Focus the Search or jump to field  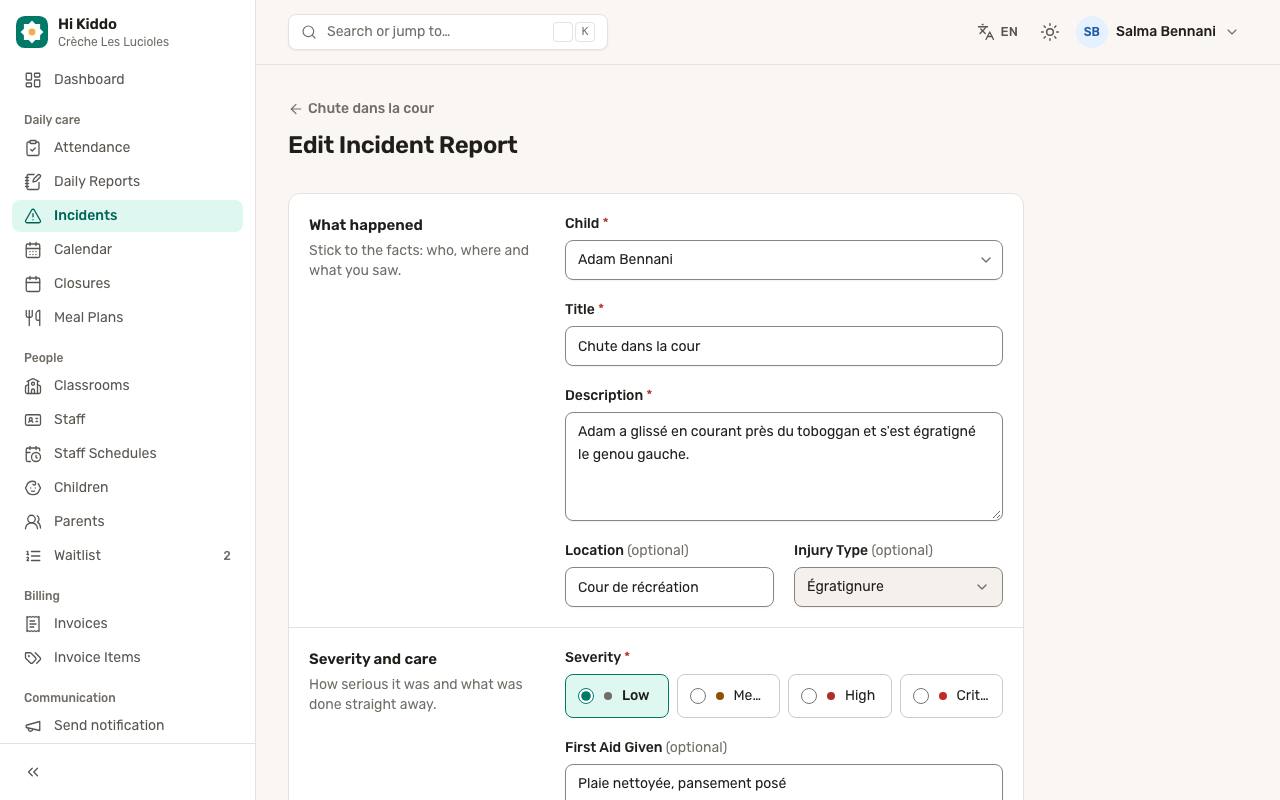[448, 32]
